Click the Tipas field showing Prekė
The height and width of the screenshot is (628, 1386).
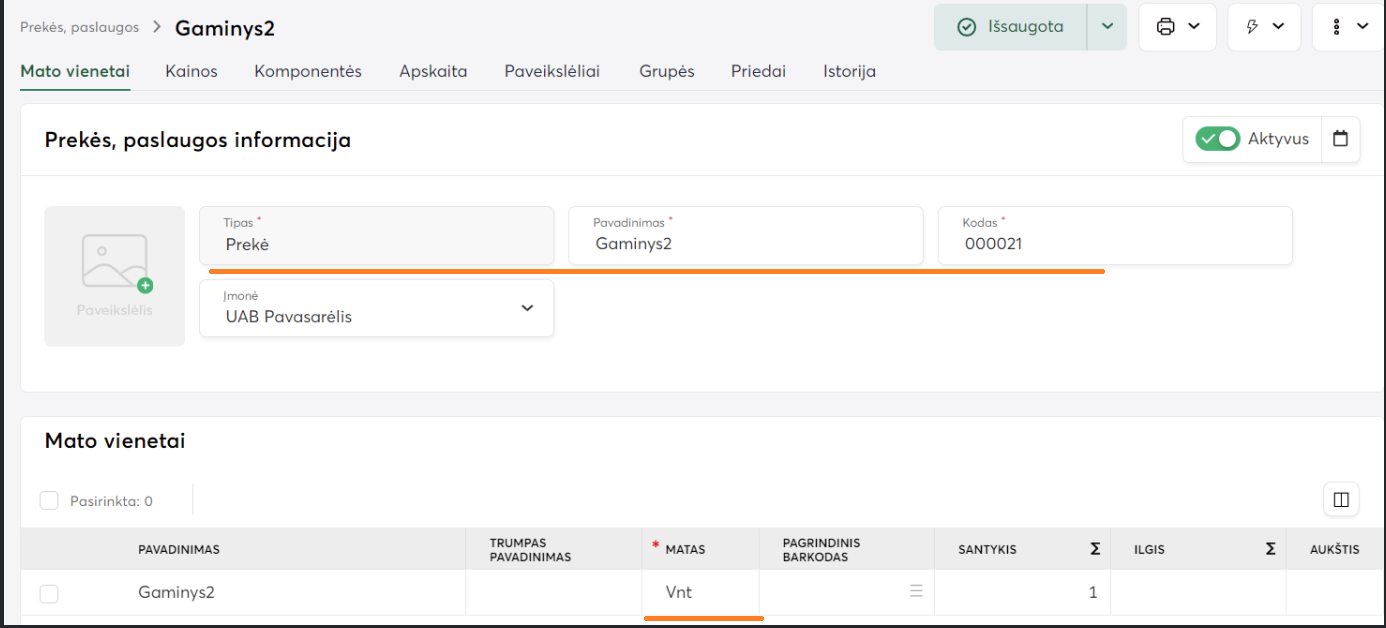coord(376,236)
